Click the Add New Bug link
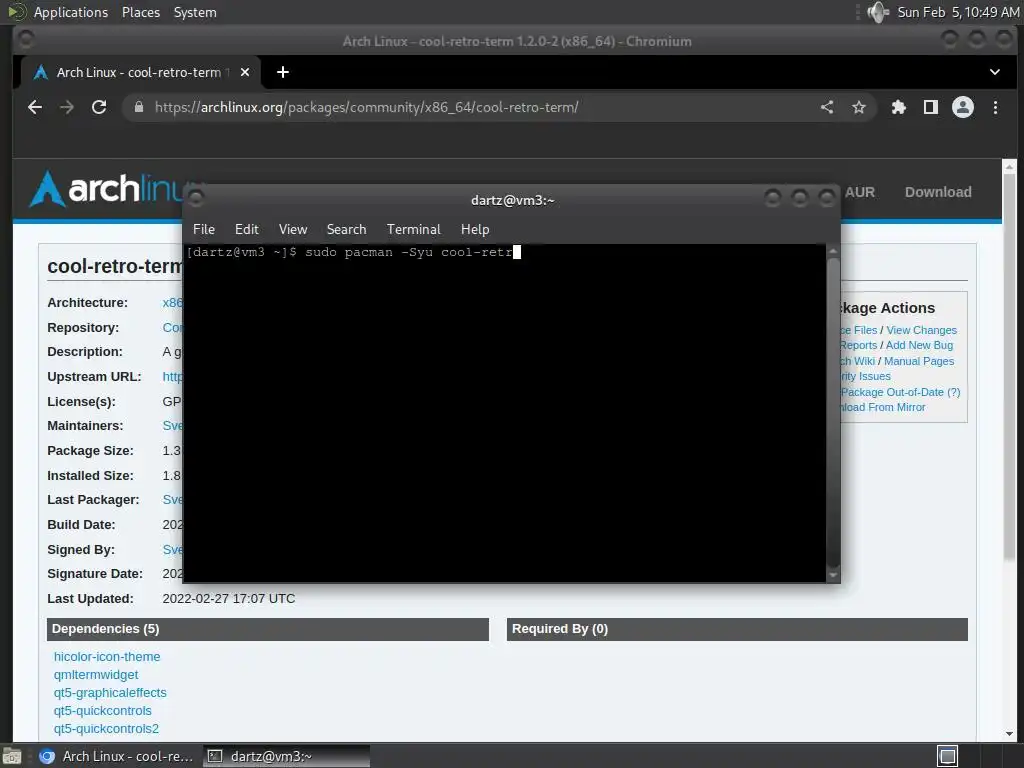The image size is (1024, 768). 919,345
